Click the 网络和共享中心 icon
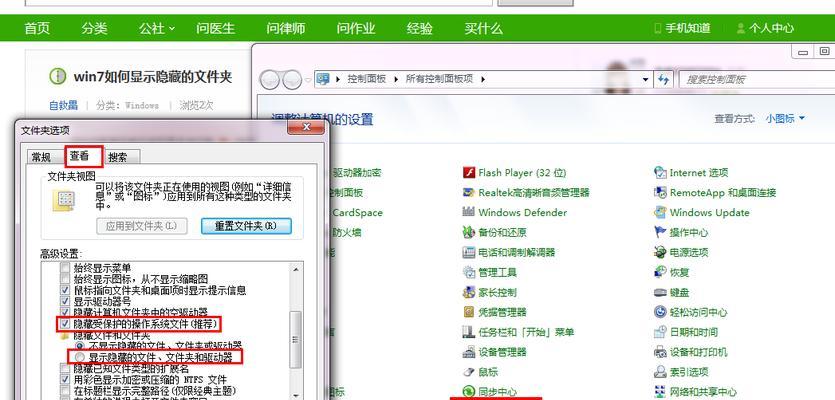Screen dimensions: 835x400 coord(660,391)
